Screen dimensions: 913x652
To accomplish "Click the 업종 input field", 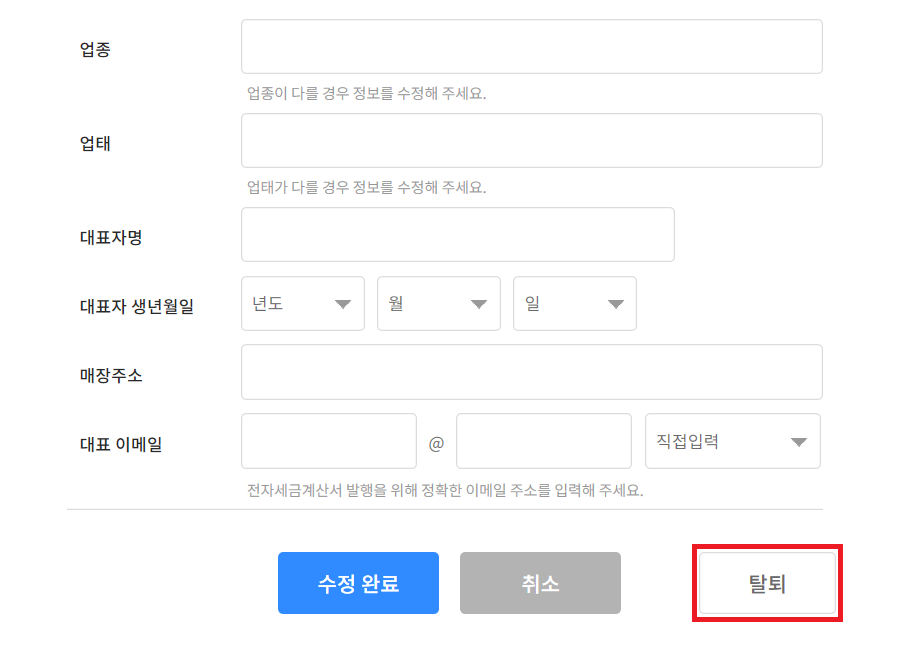I will click(x=532, y=47).
